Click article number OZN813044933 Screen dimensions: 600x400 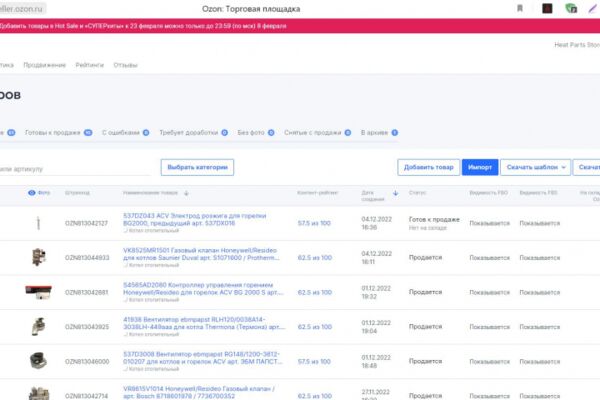[x=87, y=258]
